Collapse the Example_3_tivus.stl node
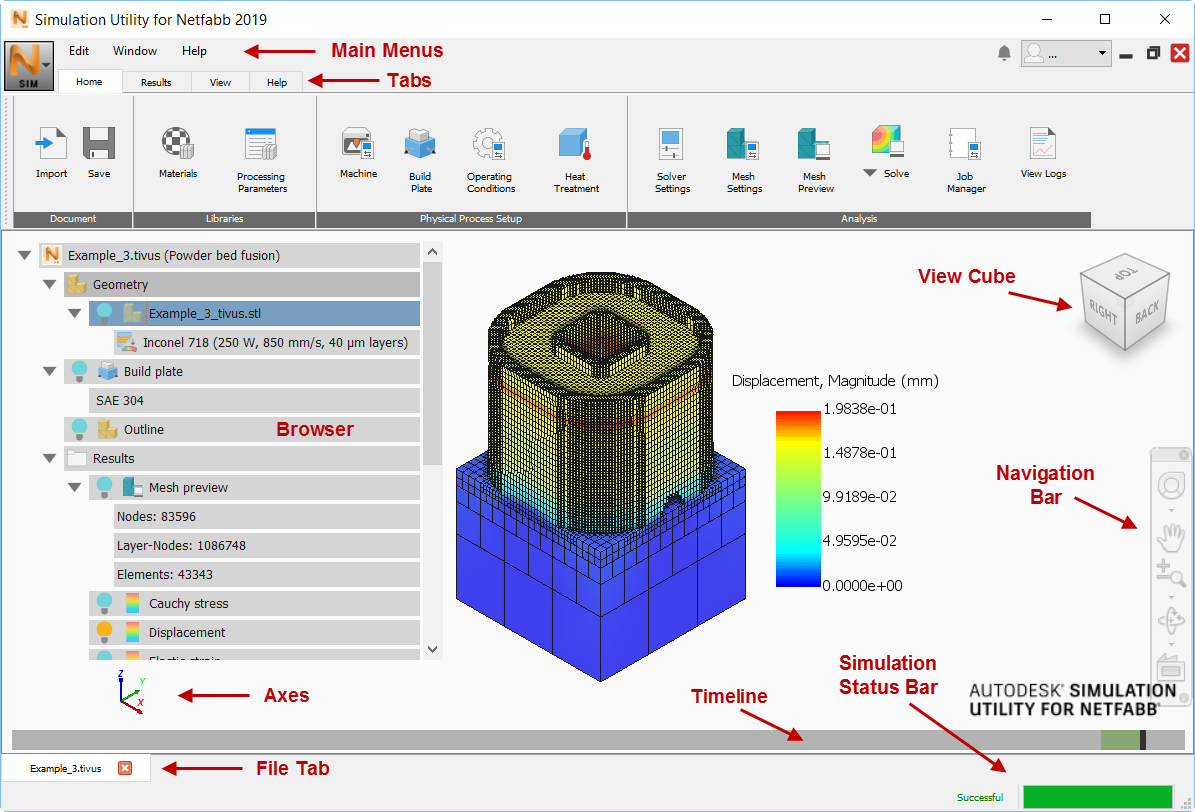This screenshot has width=1195, height=812. pyautogui.click(x=75, y=313)
